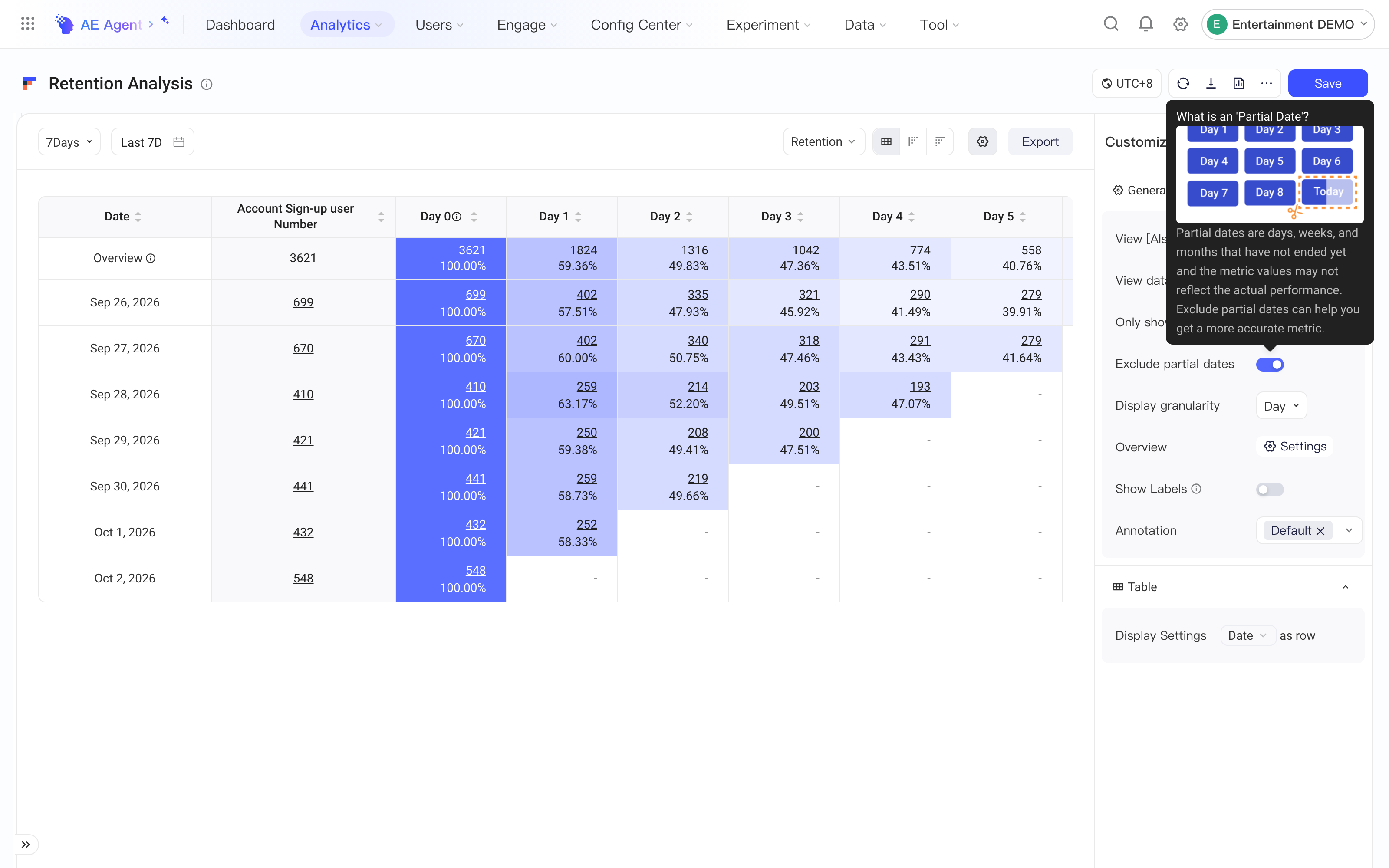
Task: Open the 7Days period dropdown
Action: (x=69, y=142)
